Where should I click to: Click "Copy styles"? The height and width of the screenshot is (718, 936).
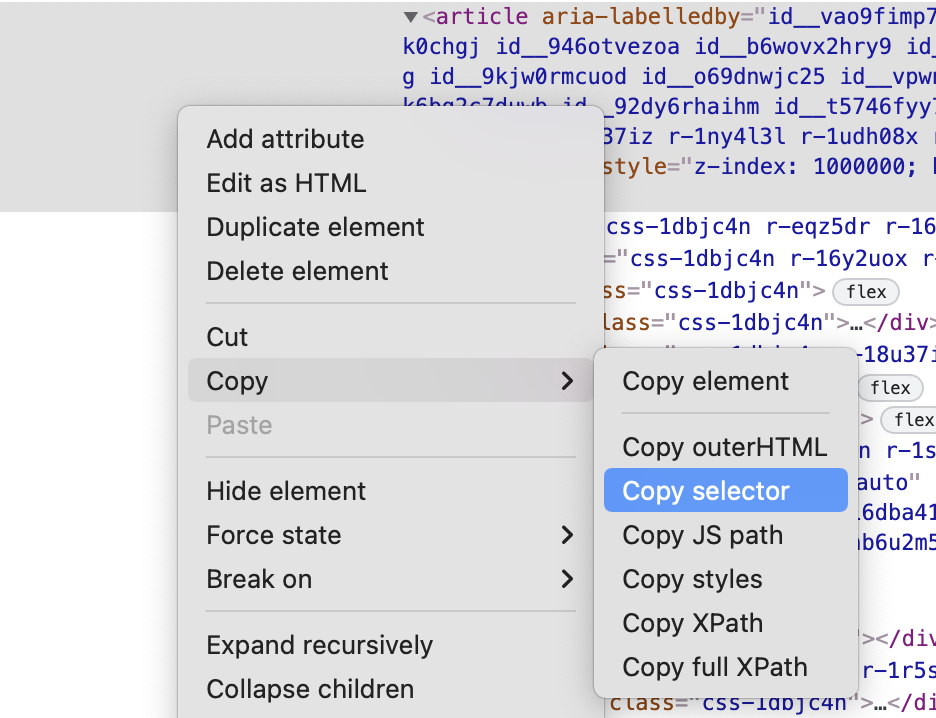point(691,579)
